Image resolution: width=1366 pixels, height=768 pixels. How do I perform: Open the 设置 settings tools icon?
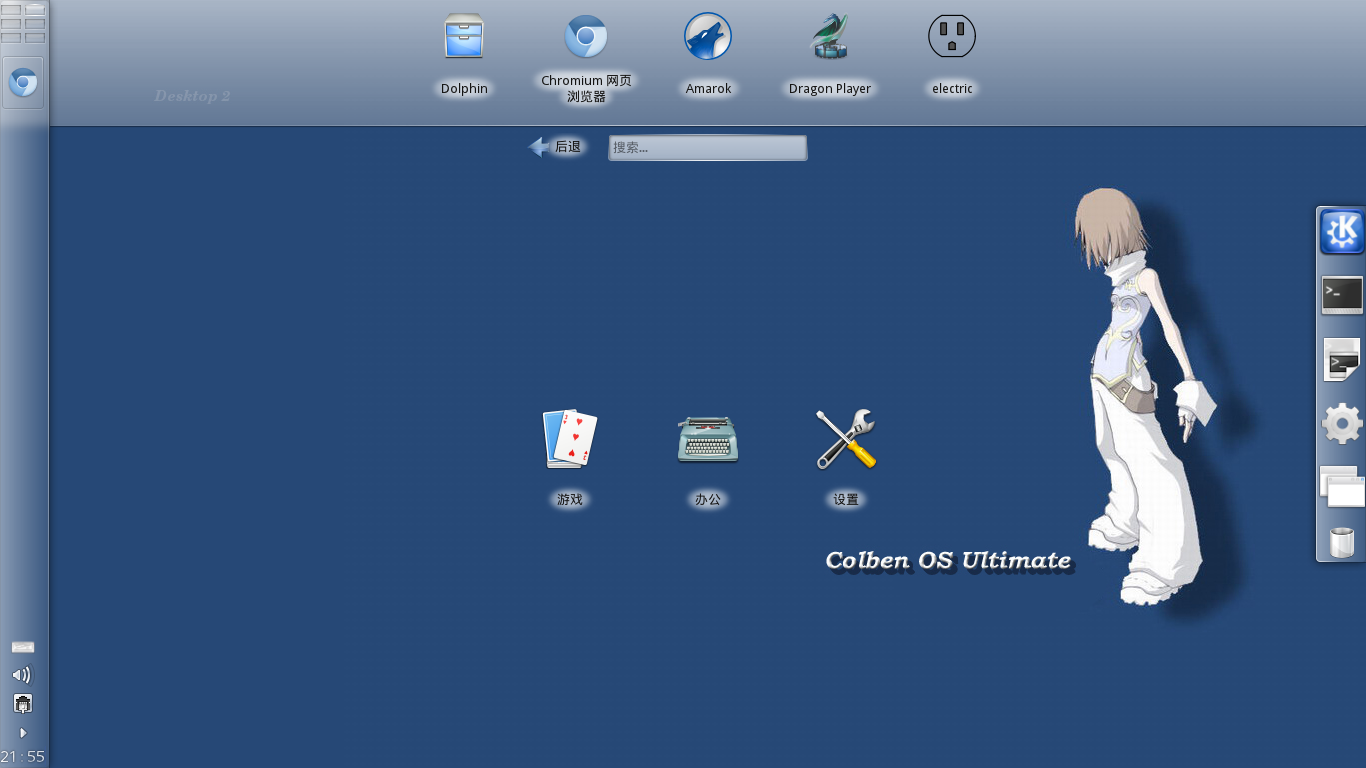click(846, 439)
